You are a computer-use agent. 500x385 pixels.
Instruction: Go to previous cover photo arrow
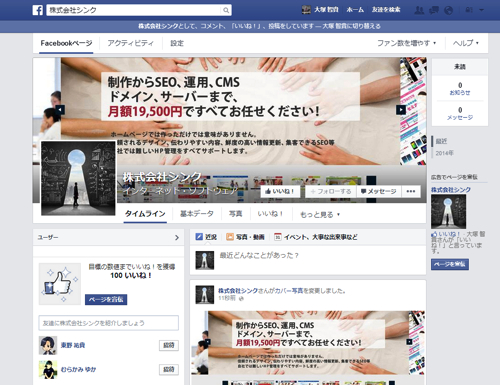click(x=60, y=110)
